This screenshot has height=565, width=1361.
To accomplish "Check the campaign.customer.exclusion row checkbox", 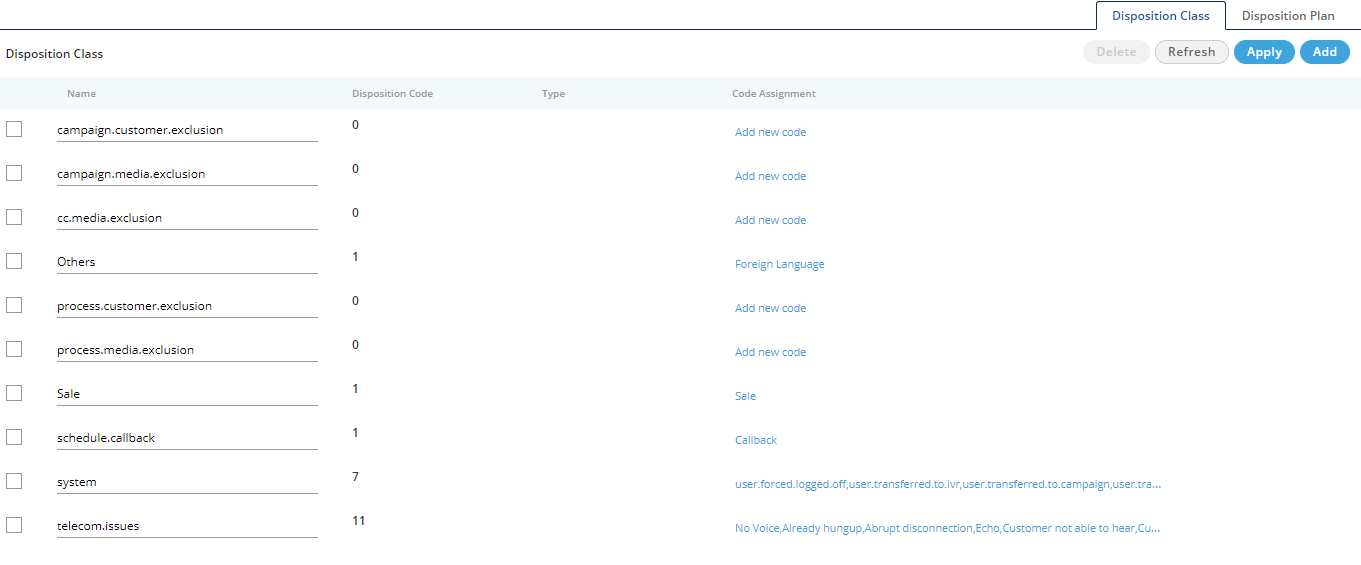I will (14, 129).
